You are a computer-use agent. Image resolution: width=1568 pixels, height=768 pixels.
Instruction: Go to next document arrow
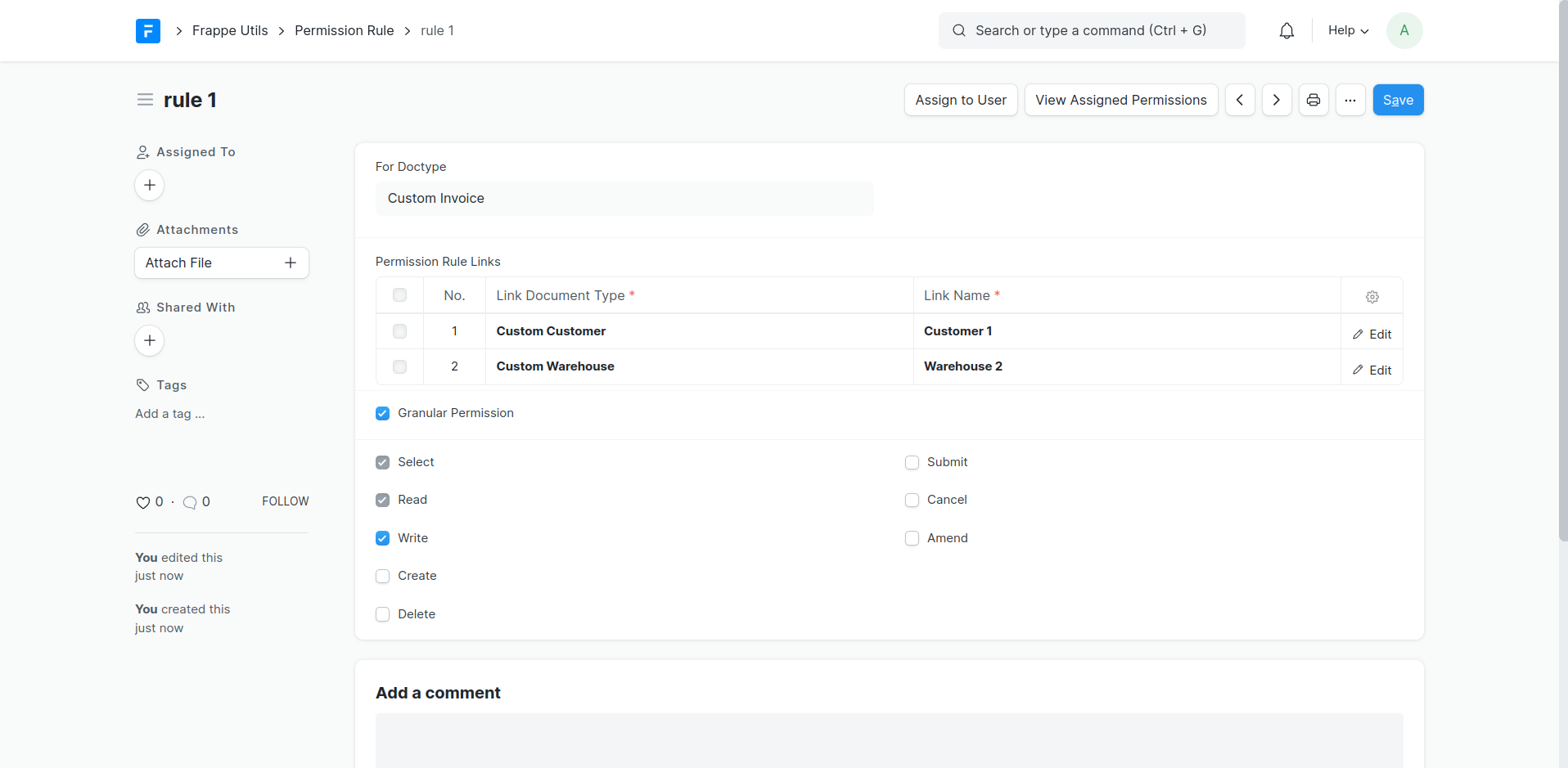pyautogui.click(x=1277, y=100)
